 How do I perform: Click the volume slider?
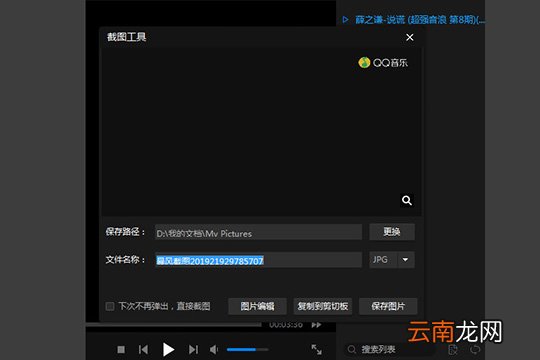[x=247, y=350]
